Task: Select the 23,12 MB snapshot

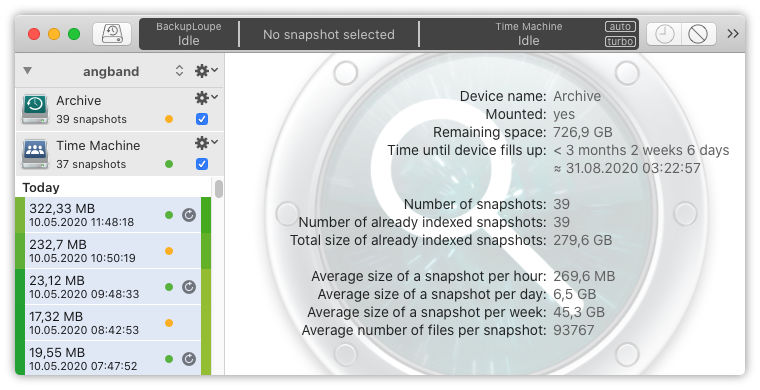Action: (x=112, y=287)
